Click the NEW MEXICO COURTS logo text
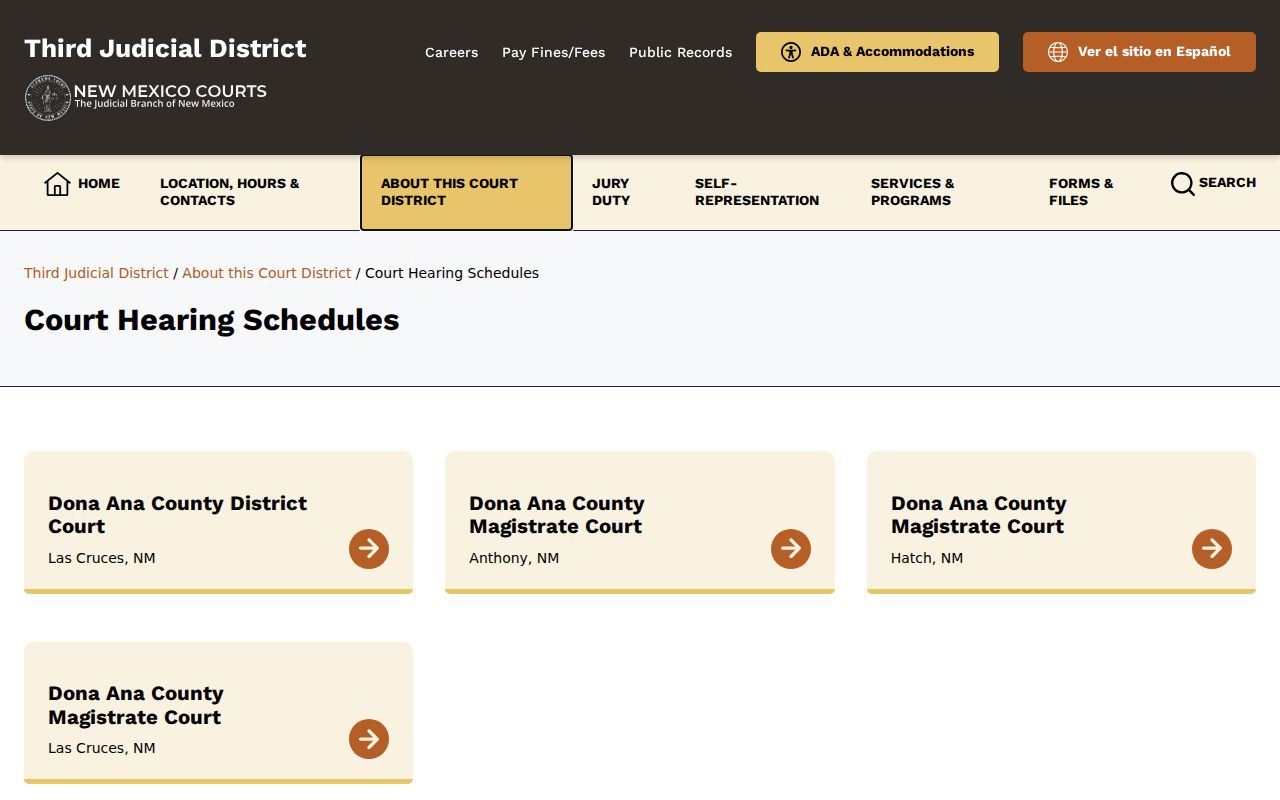 click(x=170, y=92)
